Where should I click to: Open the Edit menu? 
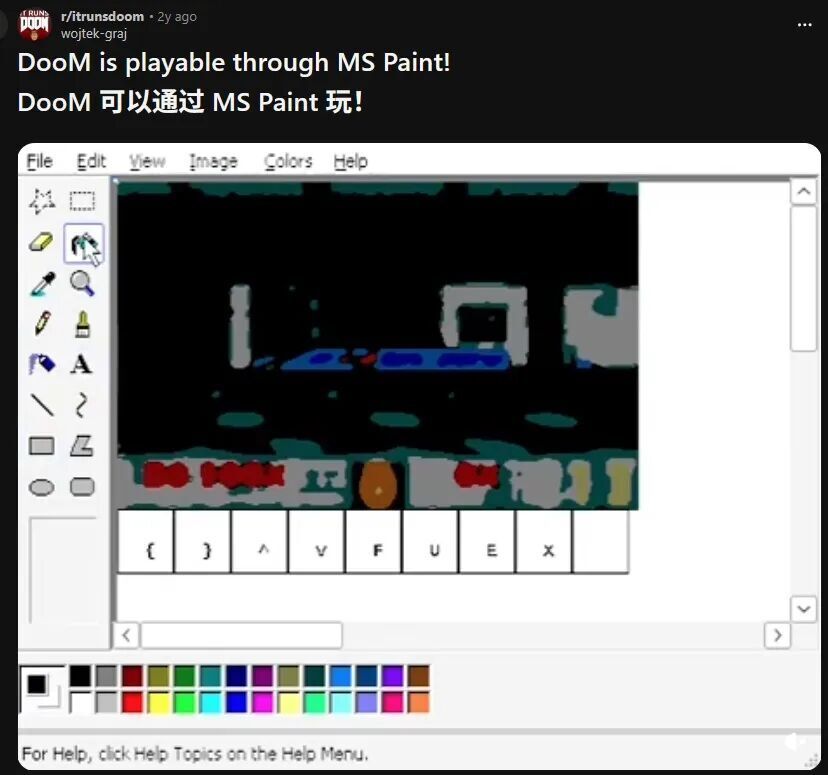pos(91,161)
